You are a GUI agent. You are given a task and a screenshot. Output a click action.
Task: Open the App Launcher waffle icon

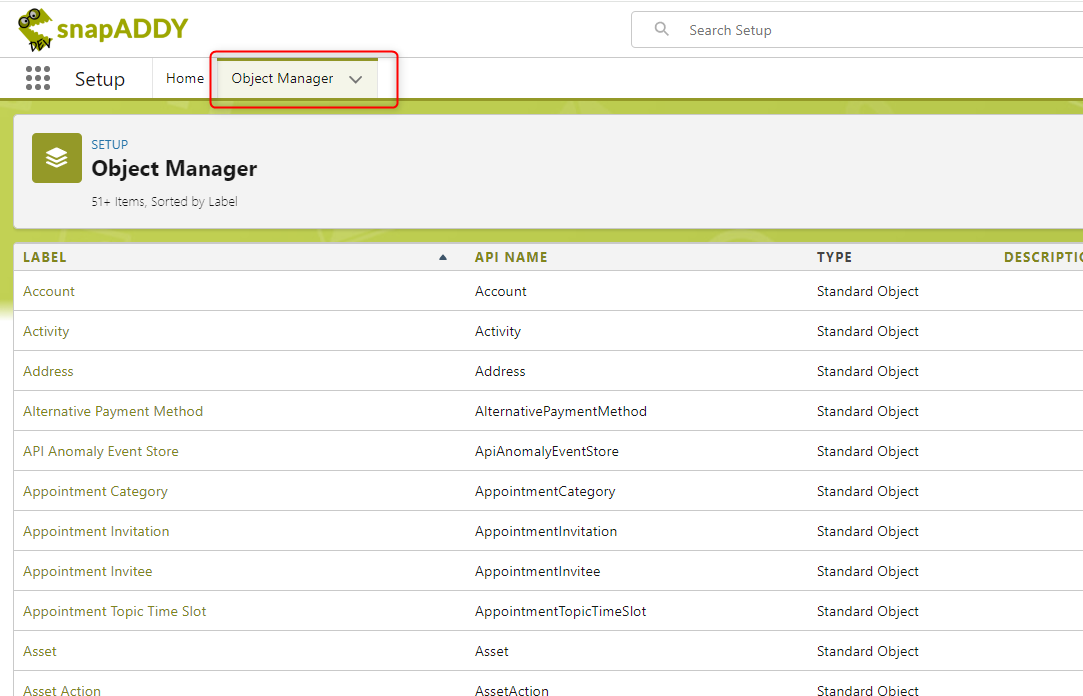click(38, 78)
